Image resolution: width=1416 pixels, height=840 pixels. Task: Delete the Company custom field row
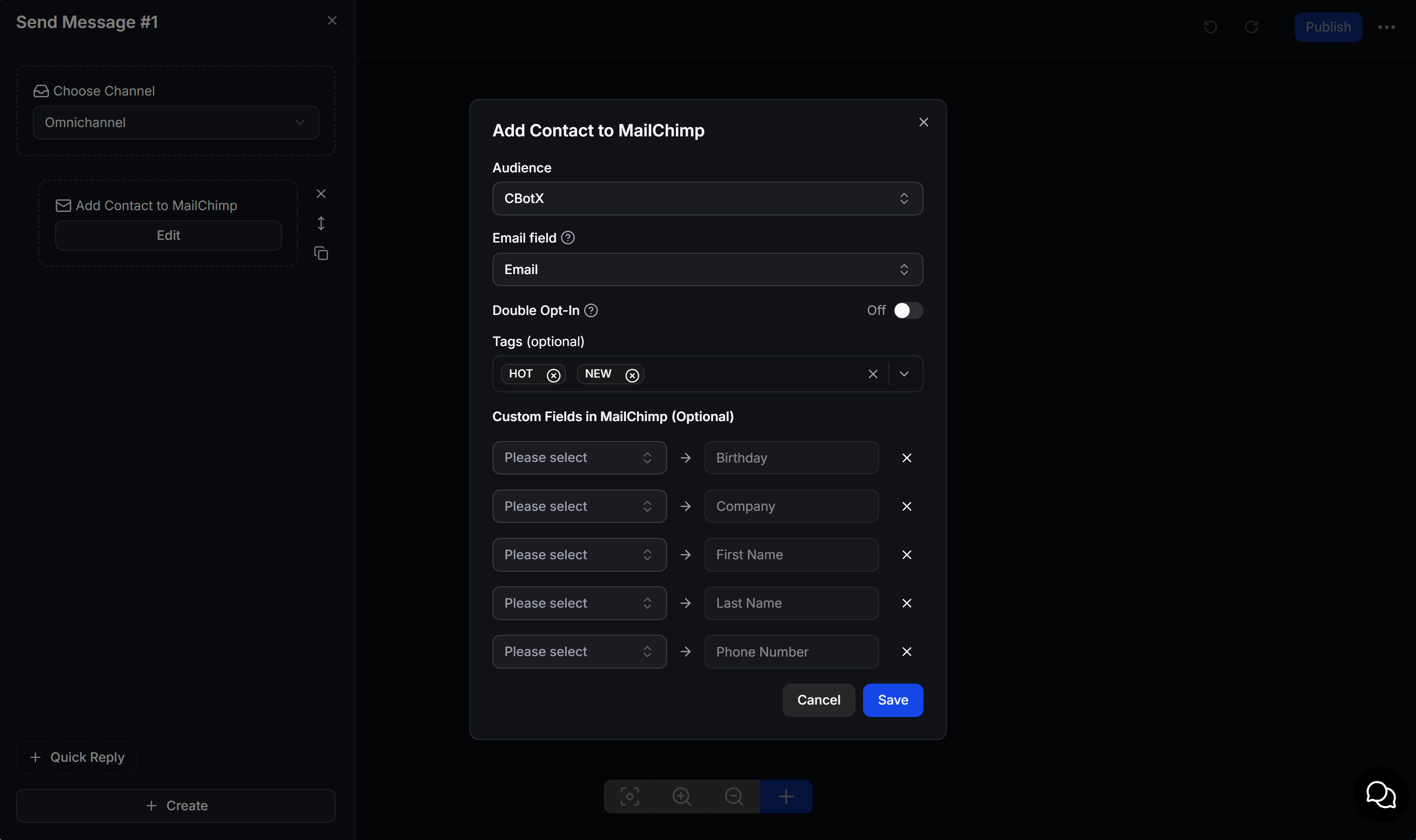tap(906, 506)
